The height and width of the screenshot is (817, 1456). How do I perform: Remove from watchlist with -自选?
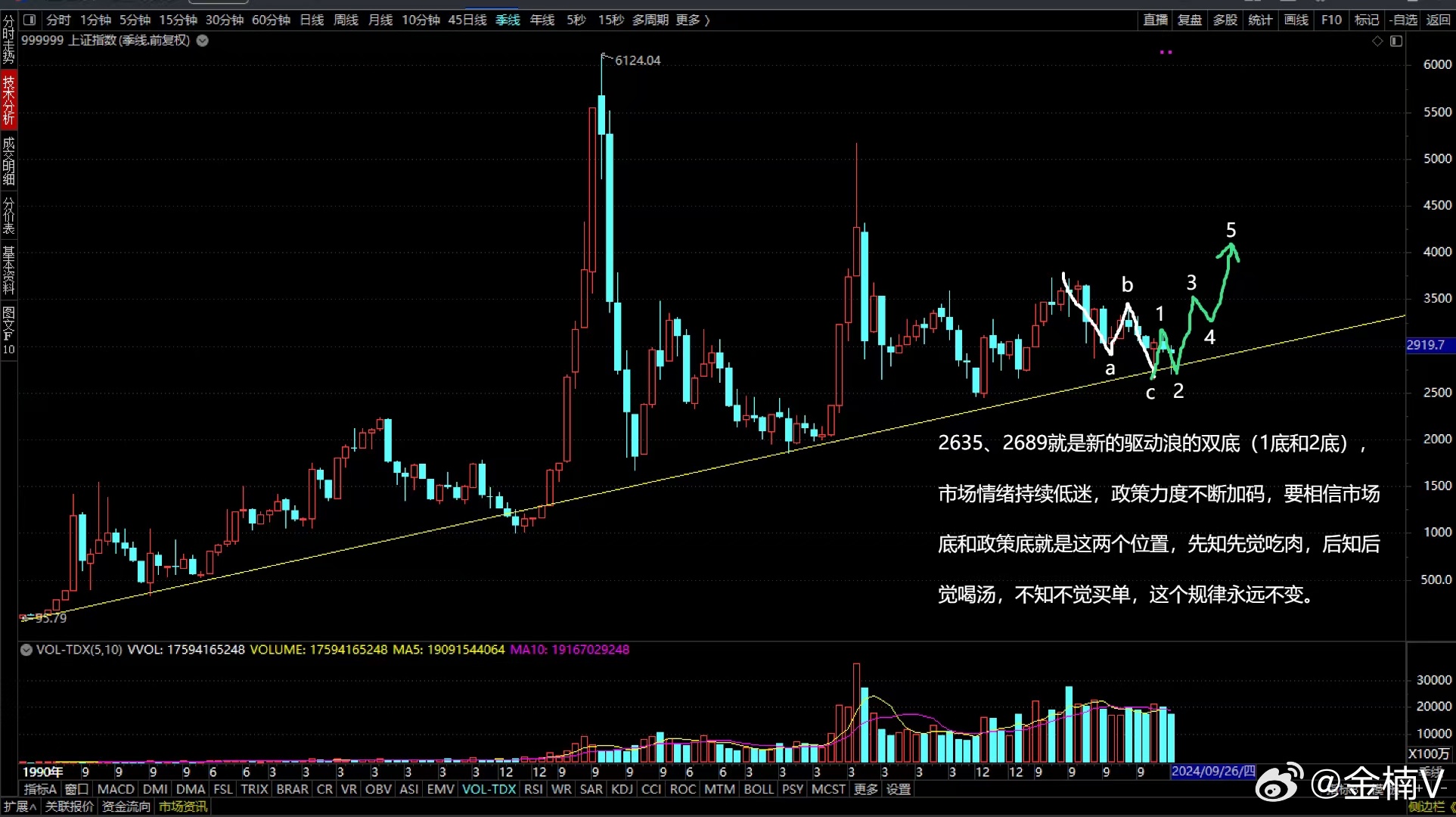(x=1404, y=20)
